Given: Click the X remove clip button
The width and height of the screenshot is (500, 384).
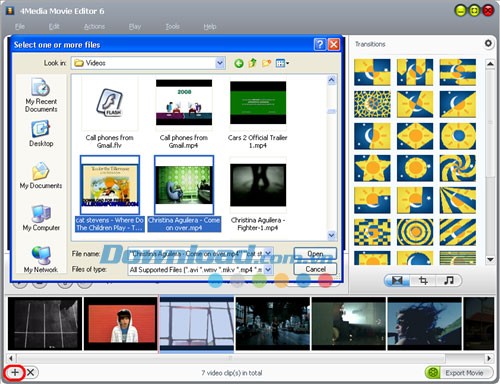Looking at the screenshot, I should point(30,372).
